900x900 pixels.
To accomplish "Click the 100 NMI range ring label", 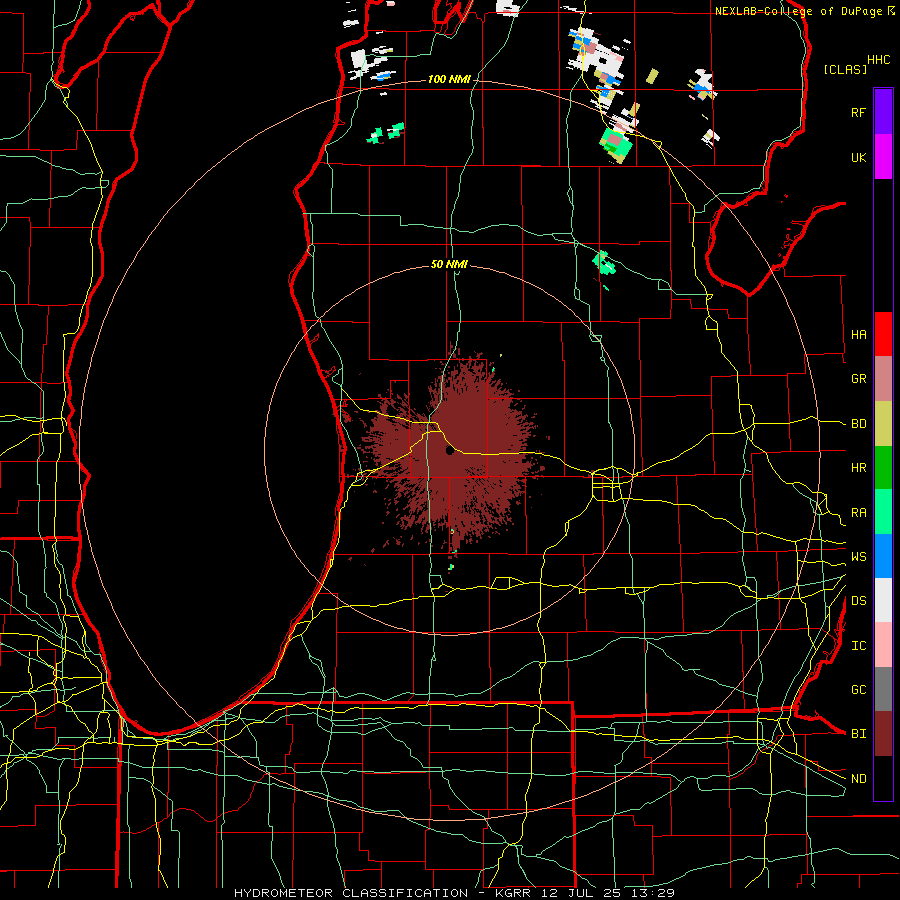I will pyautogui.click(x=449, y=79).
